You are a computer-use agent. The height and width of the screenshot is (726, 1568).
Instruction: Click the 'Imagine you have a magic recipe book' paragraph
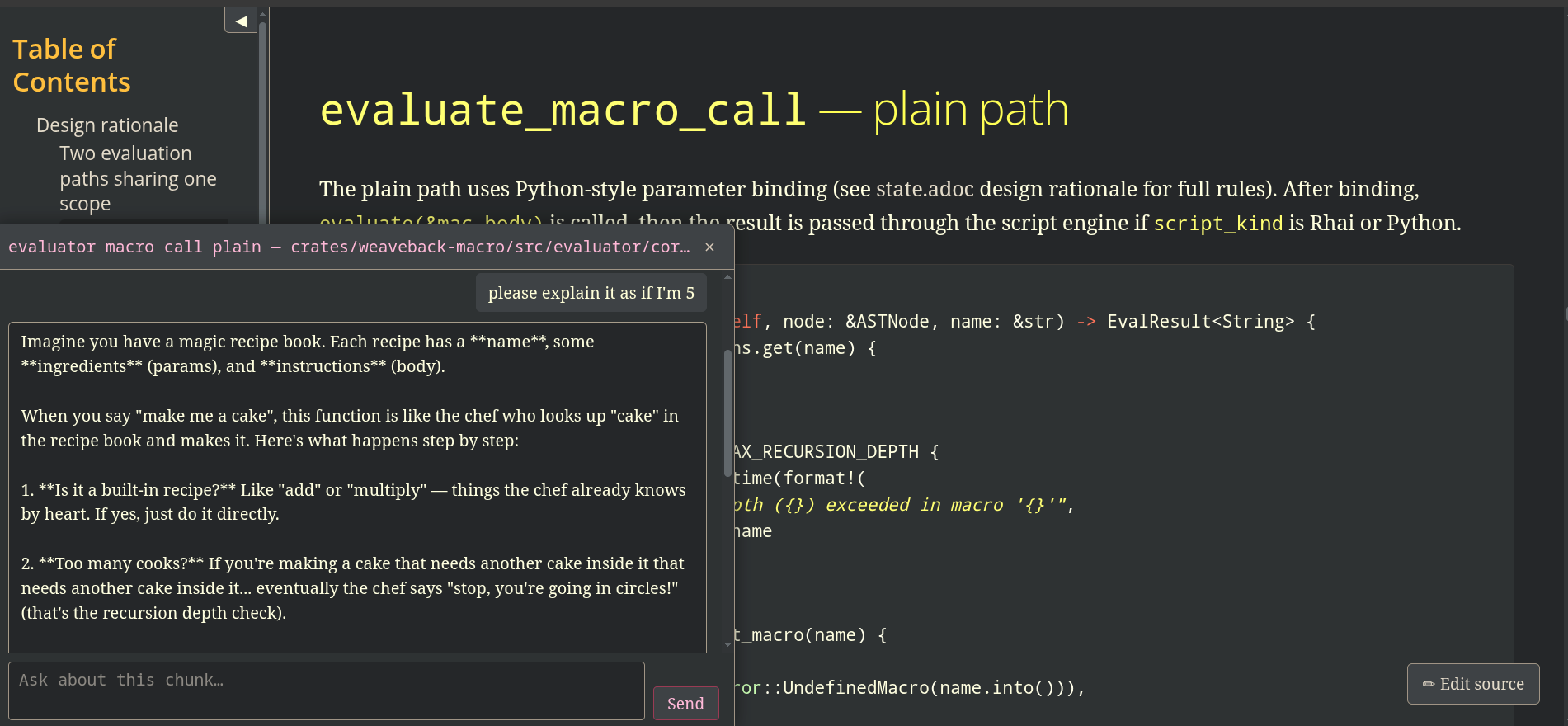coord(308,354)
